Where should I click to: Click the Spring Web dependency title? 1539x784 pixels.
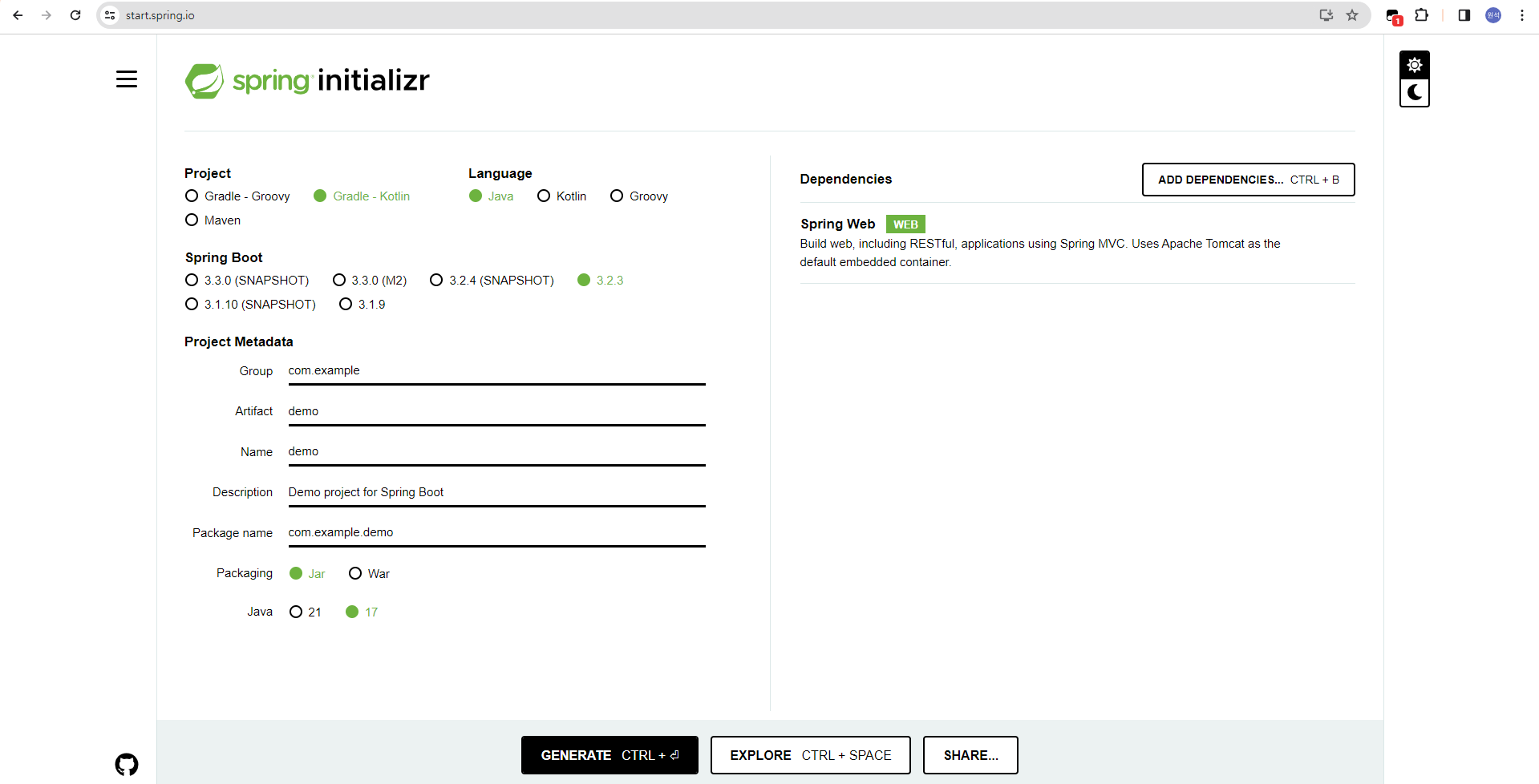click(x=837, y=224)
